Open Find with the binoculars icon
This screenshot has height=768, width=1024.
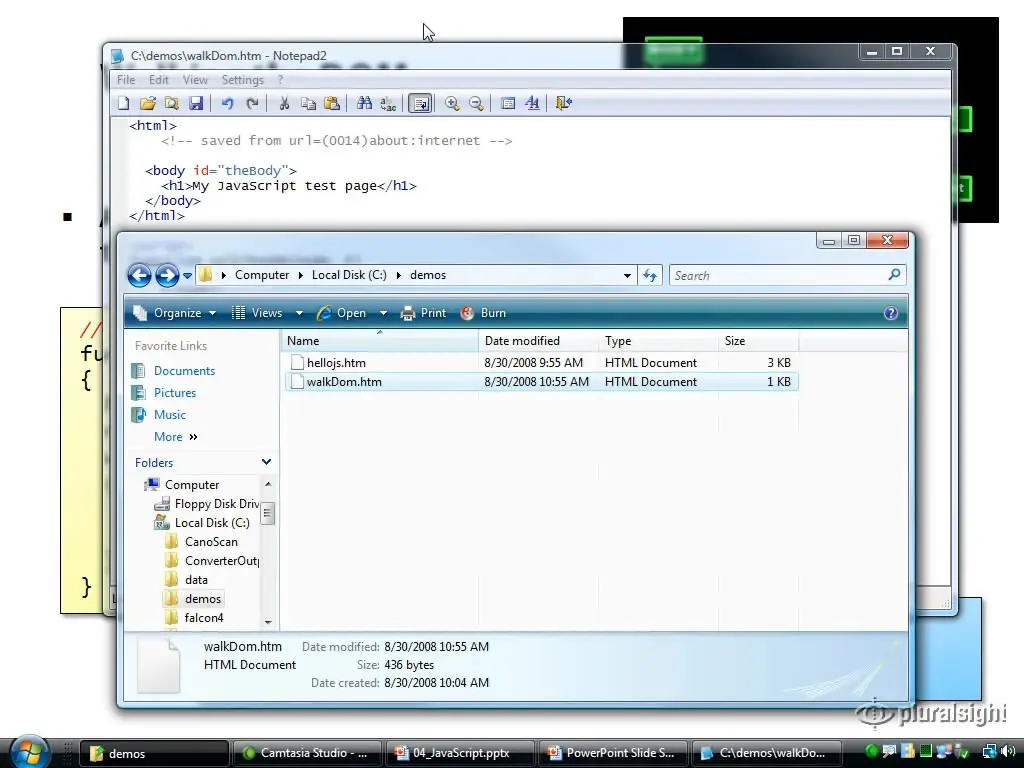[364, 103]
